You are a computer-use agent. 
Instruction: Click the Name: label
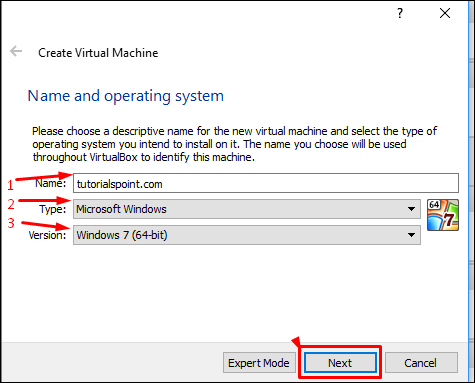click(x=51, y=183)
